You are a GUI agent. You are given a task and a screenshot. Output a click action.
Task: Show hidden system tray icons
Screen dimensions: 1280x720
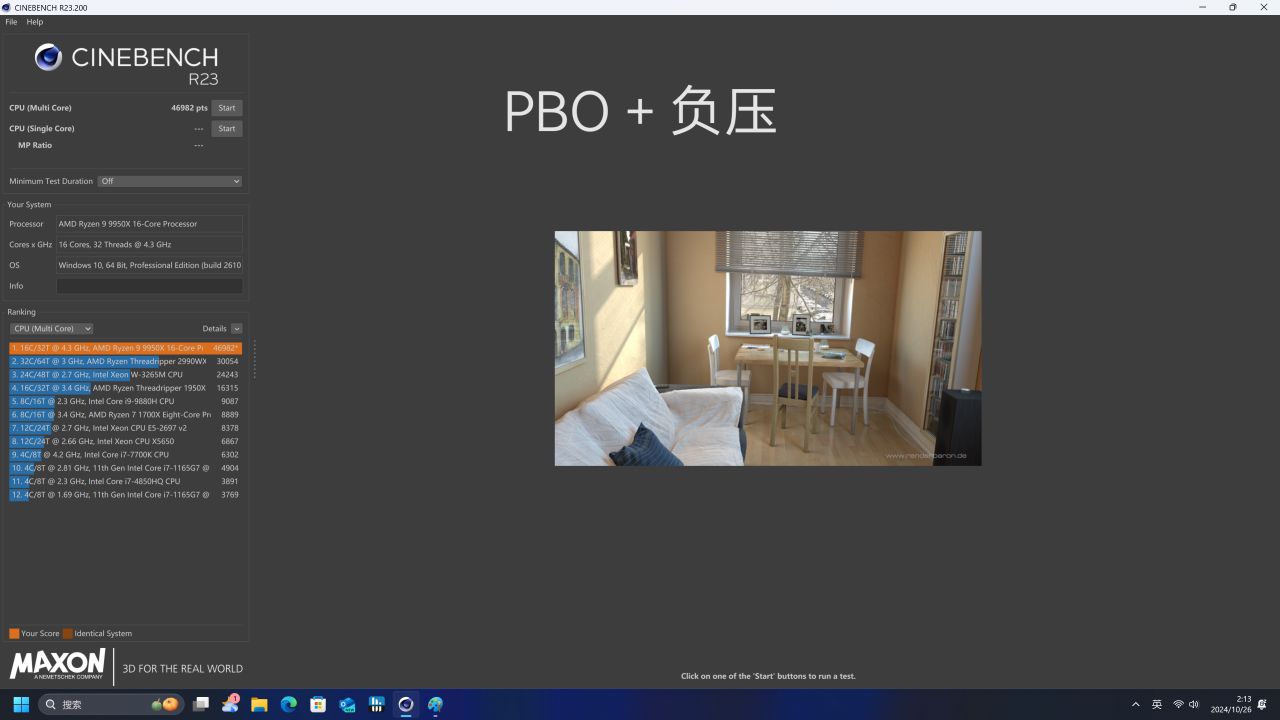tap(1135, 704)
